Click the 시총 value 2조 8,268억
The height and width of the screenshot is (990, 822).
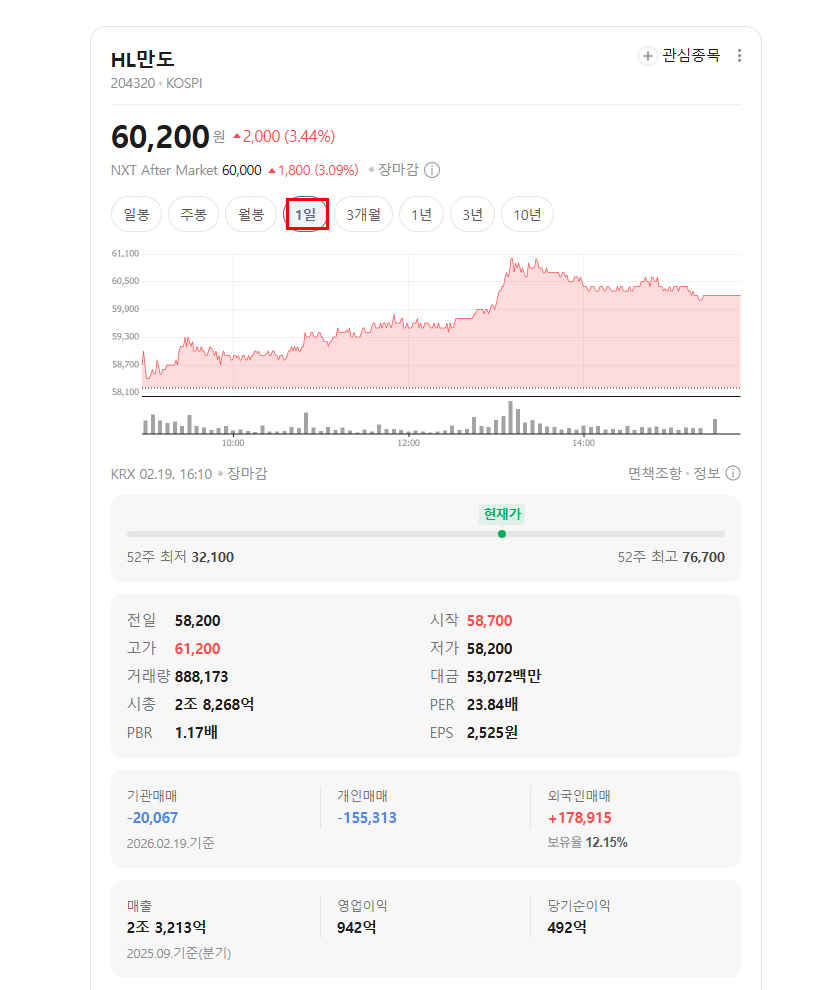215,704
